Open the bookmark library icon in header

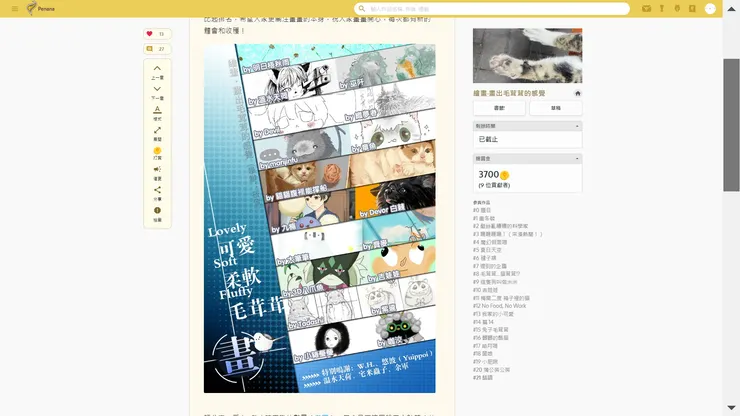pyautogui.click(x=692, y=8)
